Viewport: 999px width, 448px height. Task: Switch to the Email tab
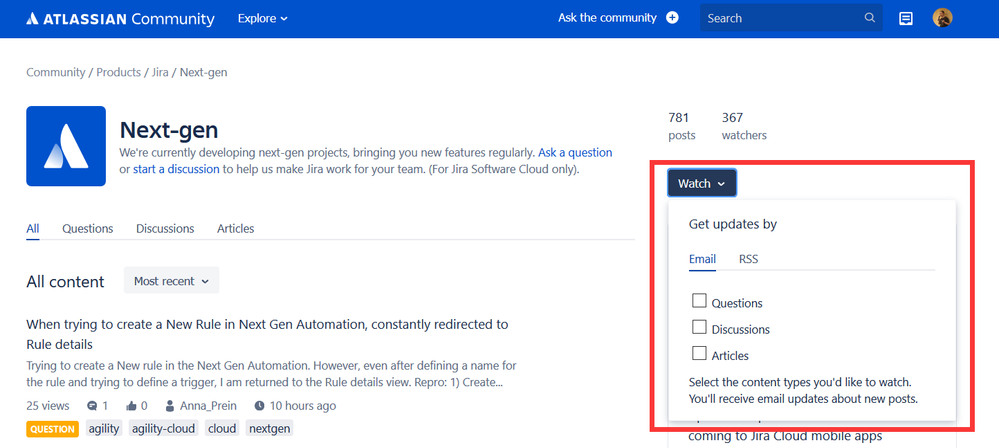coord(702,259)
